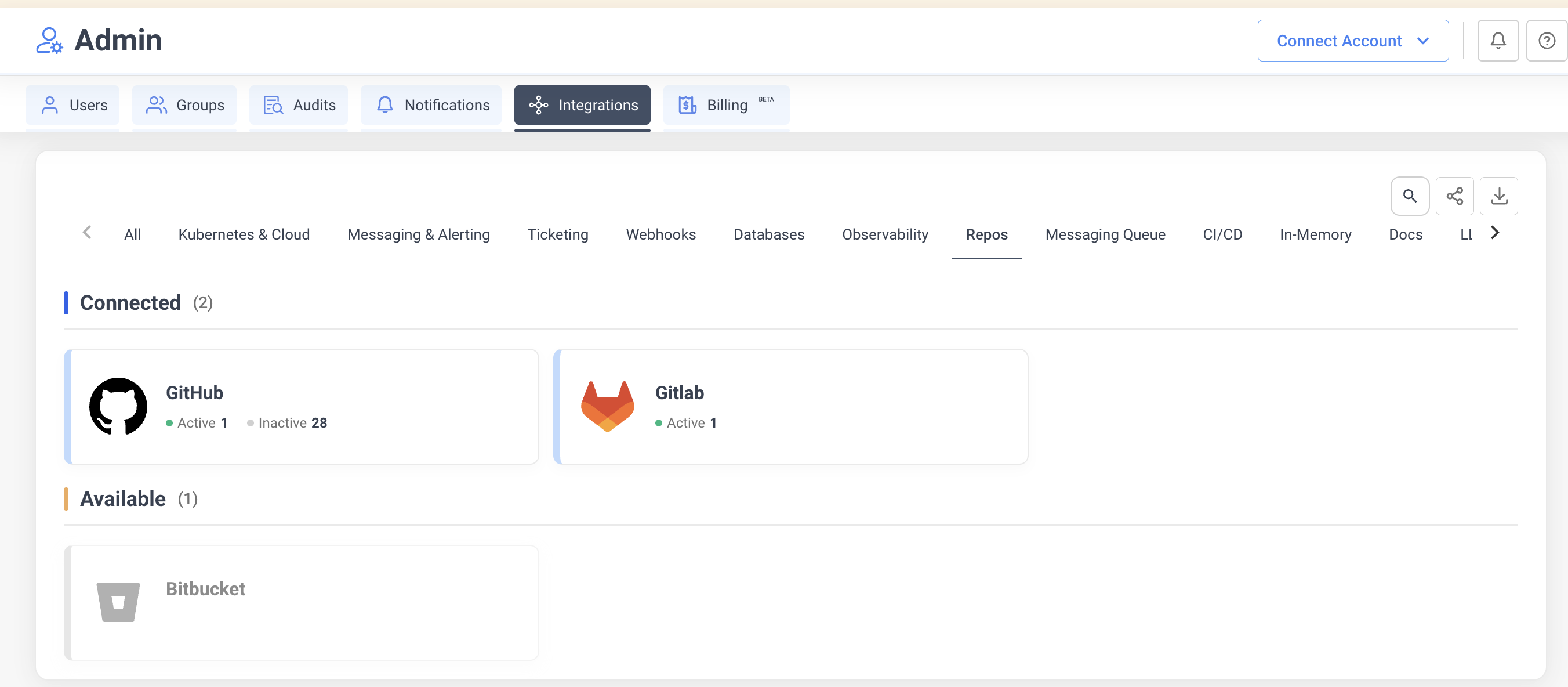Click the Bitbucket bucket icon

pyautogui.click(x=118, y=602)
